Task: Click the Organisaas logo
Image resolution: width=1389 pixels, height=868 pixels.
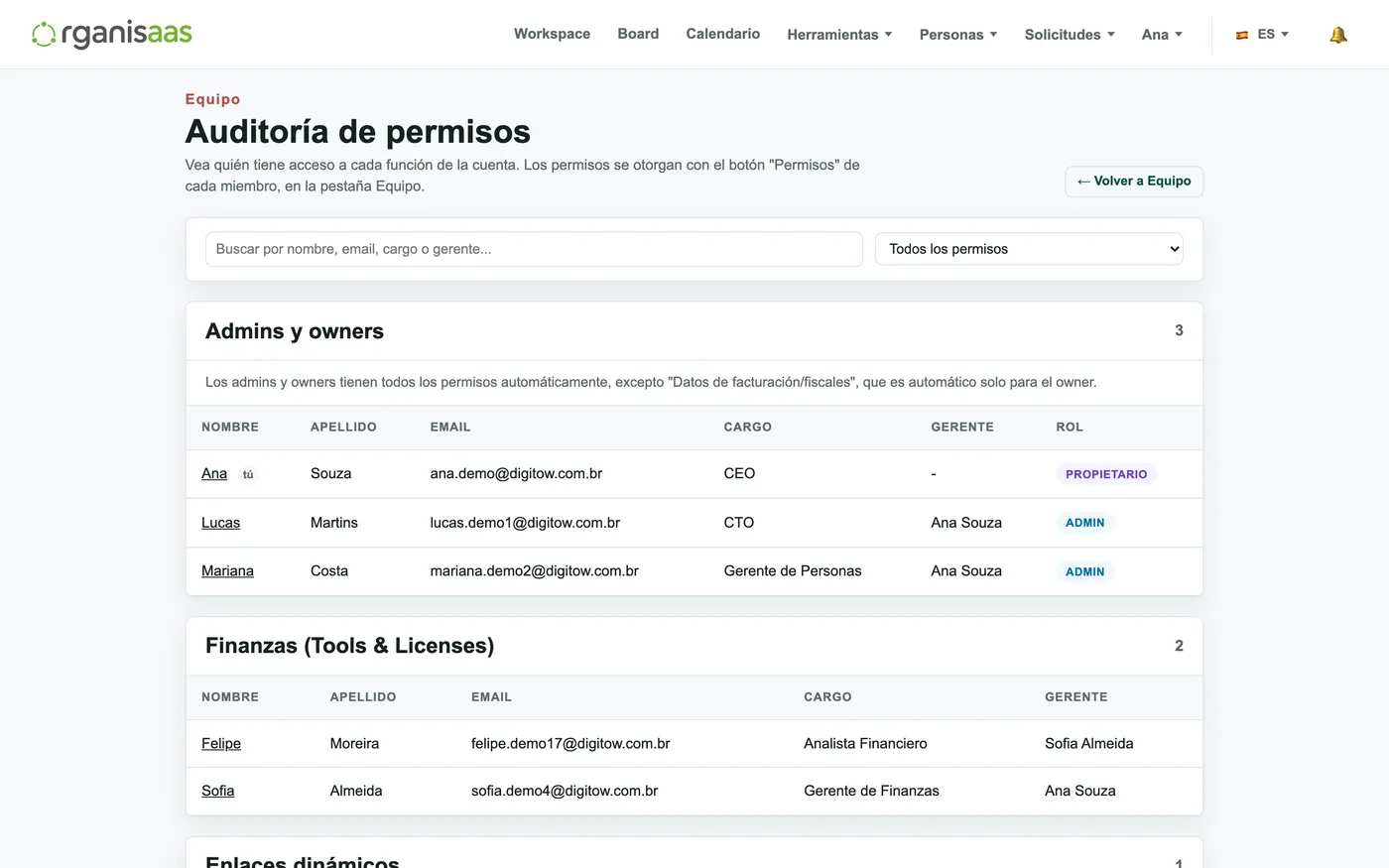Action: (x=112, y=34)
